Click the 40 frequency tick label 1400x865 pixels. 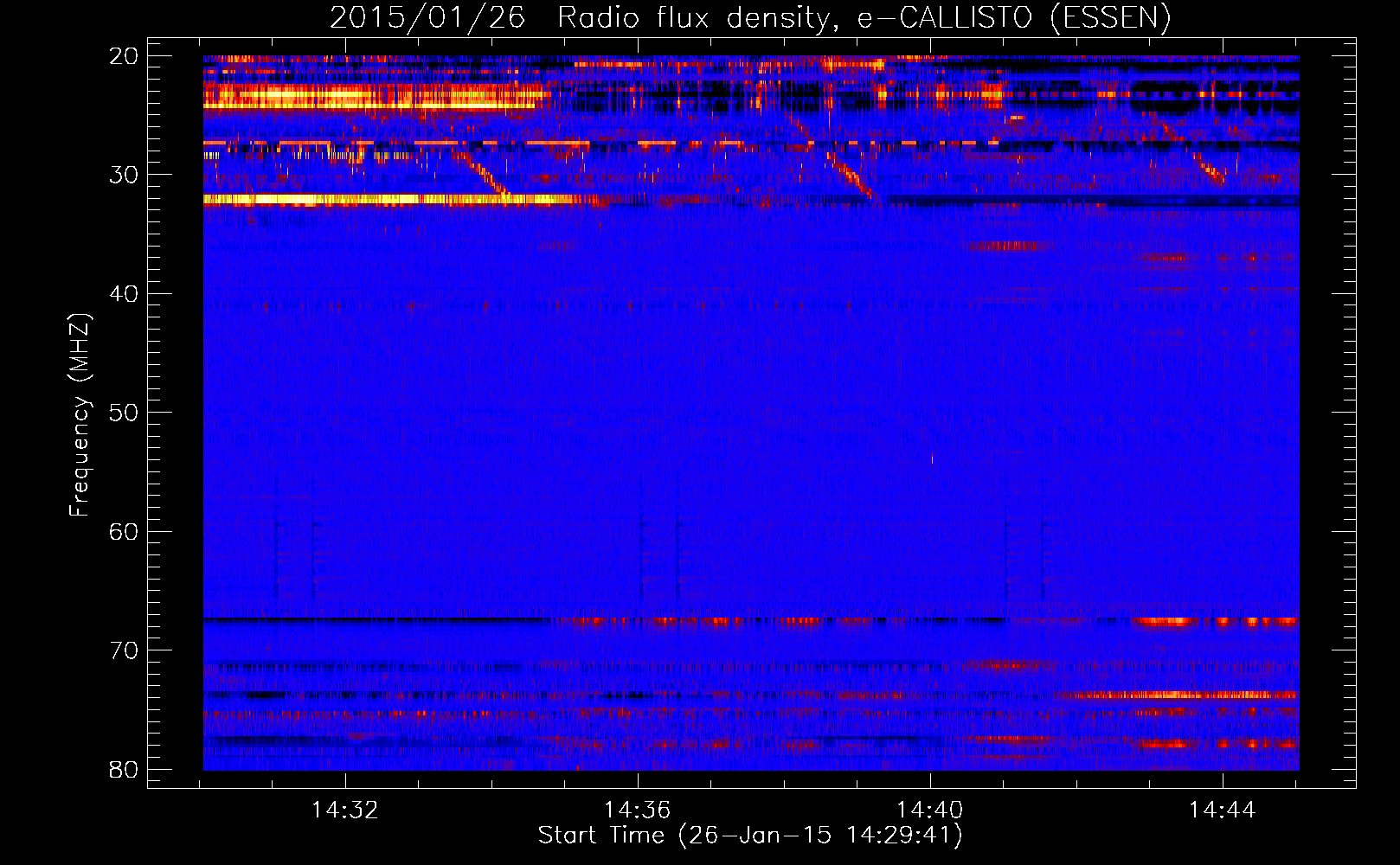124,294
